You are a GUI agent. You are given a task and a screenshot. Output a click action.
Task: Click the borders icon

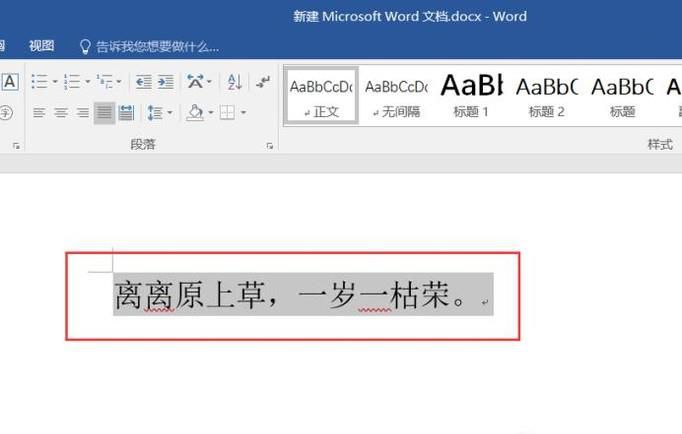click(x=227, y=113)
